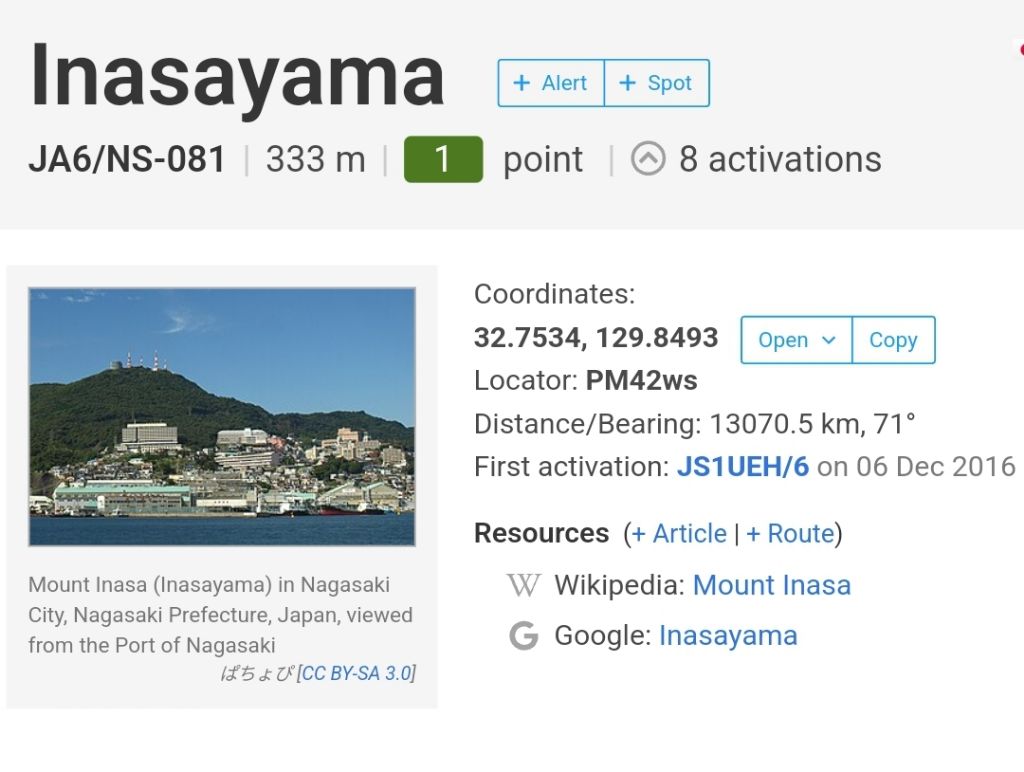Click the green 1 point badge
This screenshot has height=772, width=1024.
point(443,159)
